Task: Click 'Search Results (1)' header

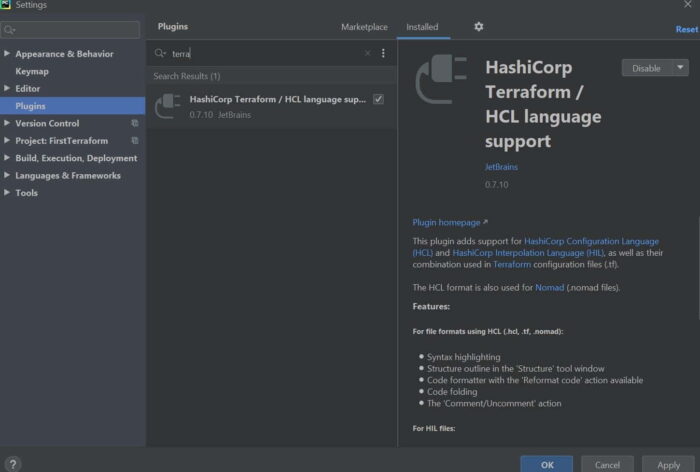Action: click(x=187, y=76)
